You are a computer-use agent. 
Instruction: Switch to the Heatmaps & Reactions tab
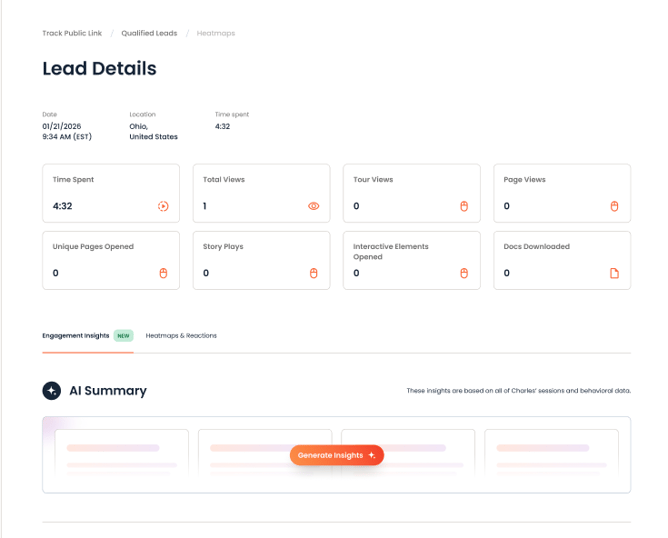click(181, 336)
